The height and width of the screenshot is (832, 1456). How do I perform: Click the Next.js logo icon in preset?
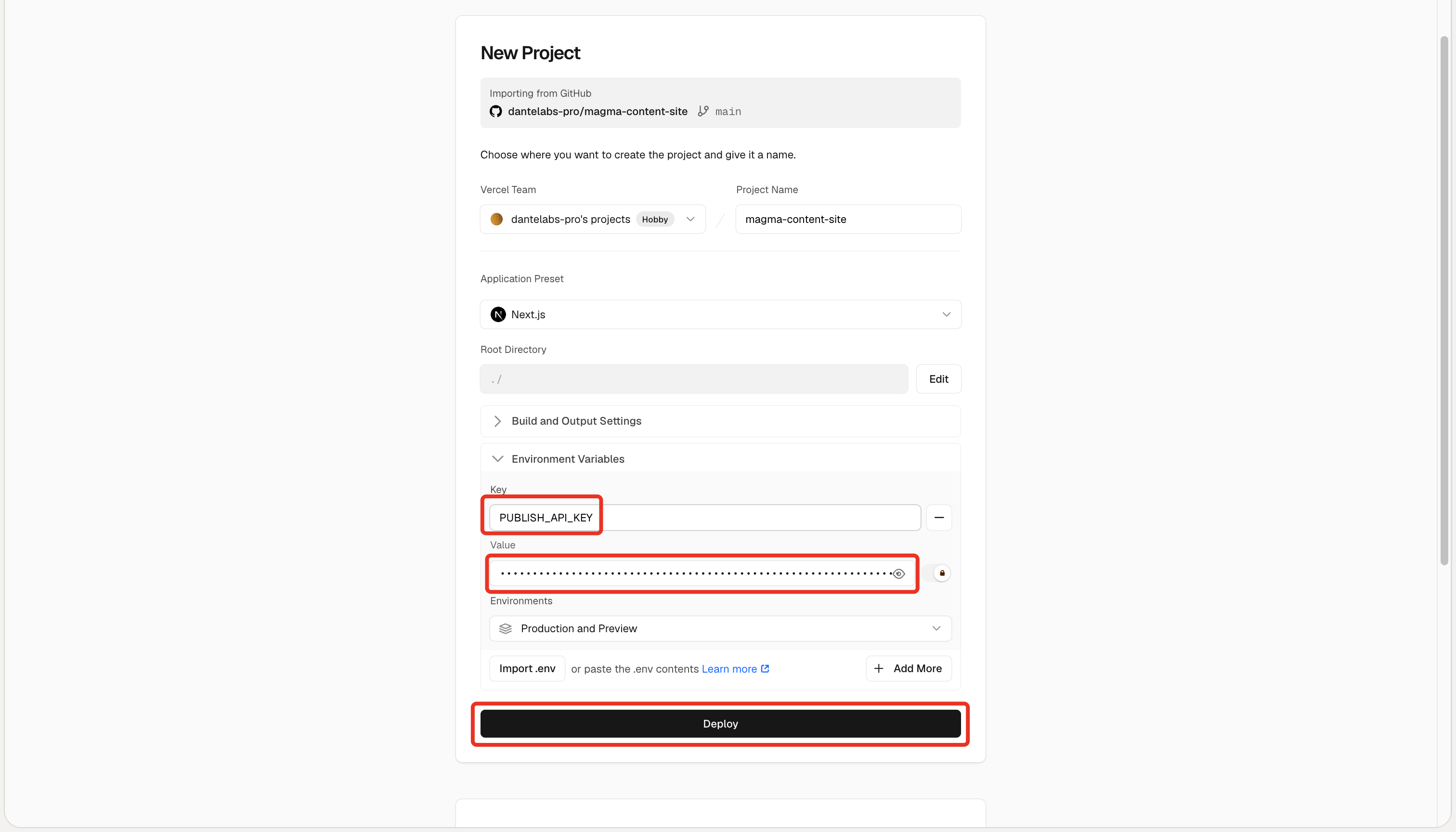(x=498, y=315)
